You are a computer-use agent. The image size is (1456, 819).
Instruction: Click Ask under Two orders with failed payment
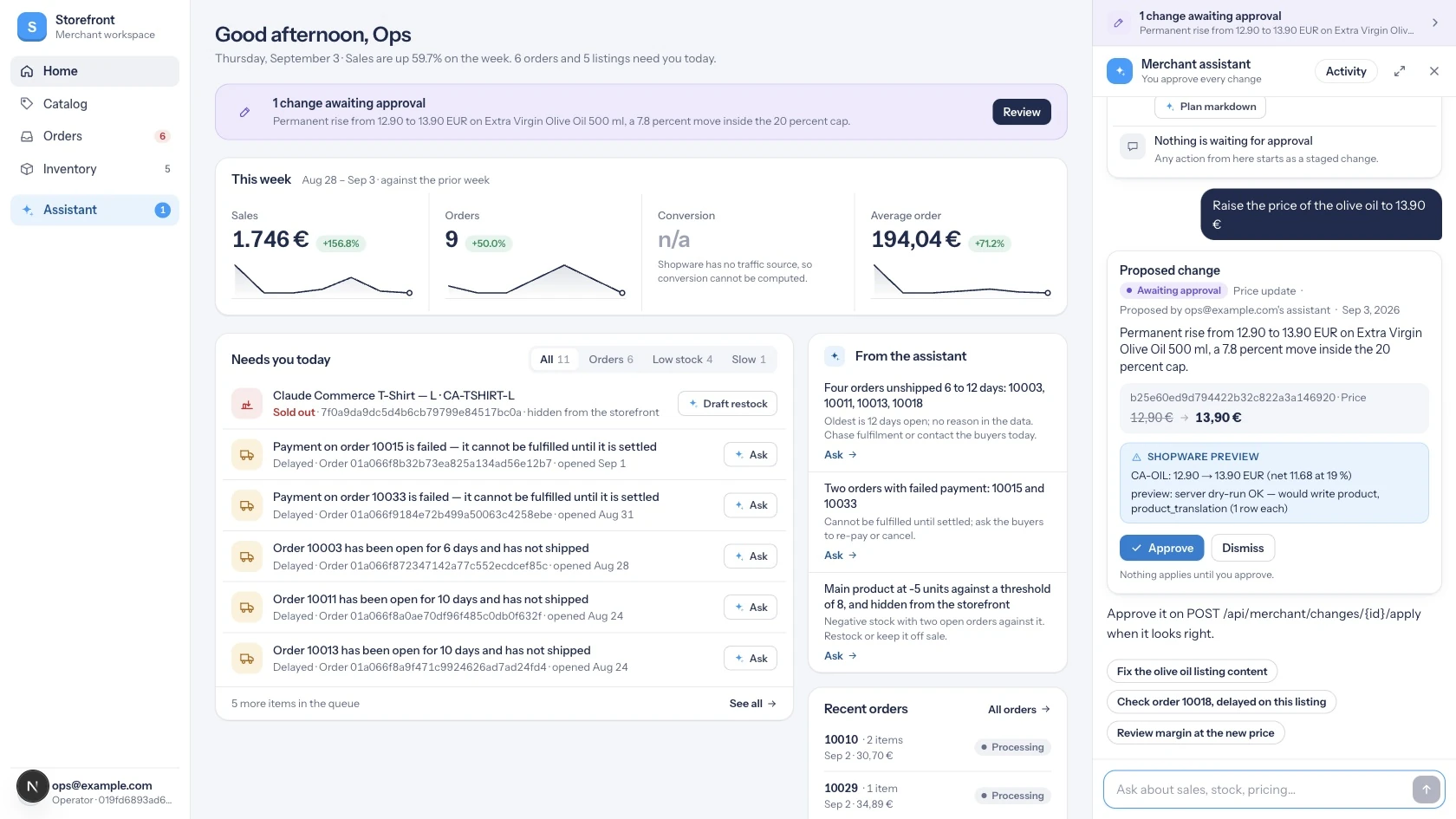point(840,556)
